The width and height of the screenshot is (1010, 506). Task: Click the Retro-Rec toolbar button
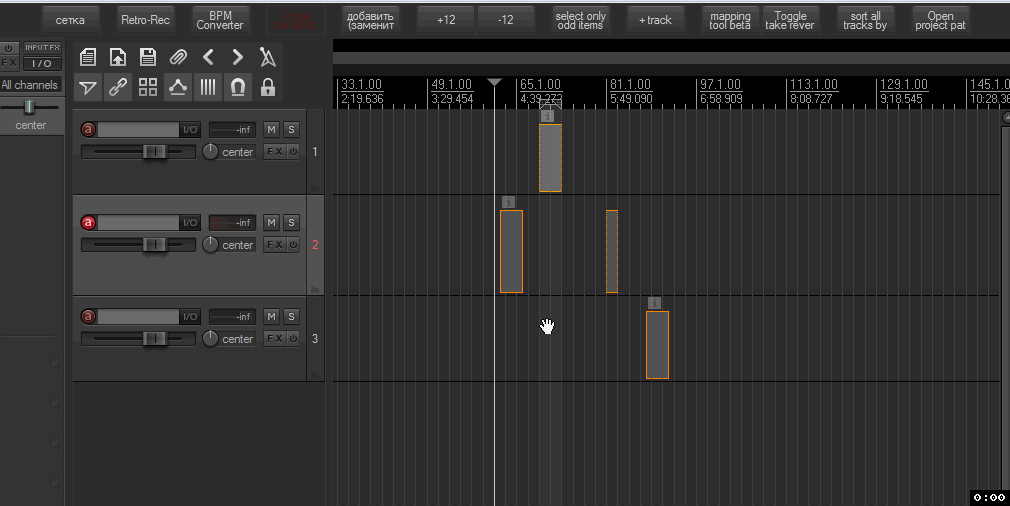(145, 20)
